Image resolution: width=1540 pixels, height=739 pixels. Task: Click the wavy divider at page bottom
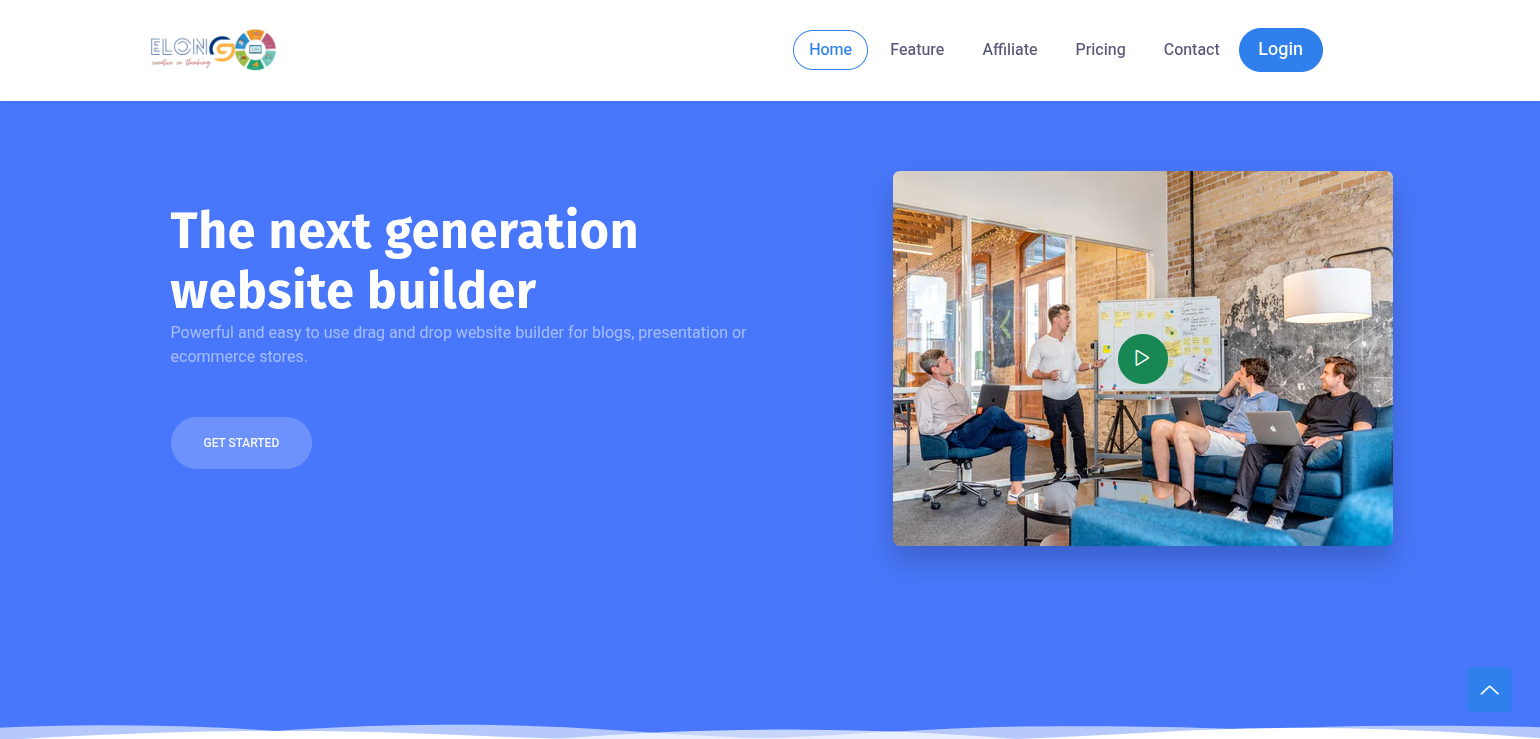770,731
